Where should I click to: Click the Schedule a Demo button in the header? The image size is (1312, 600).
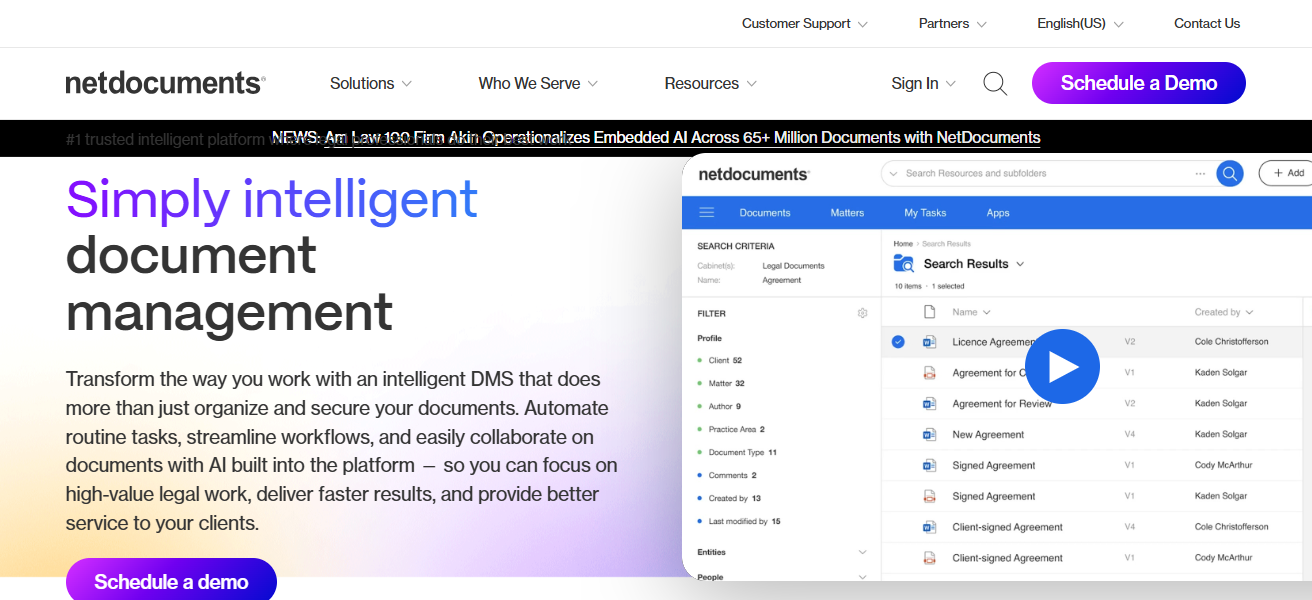(x=1139, y=83)
